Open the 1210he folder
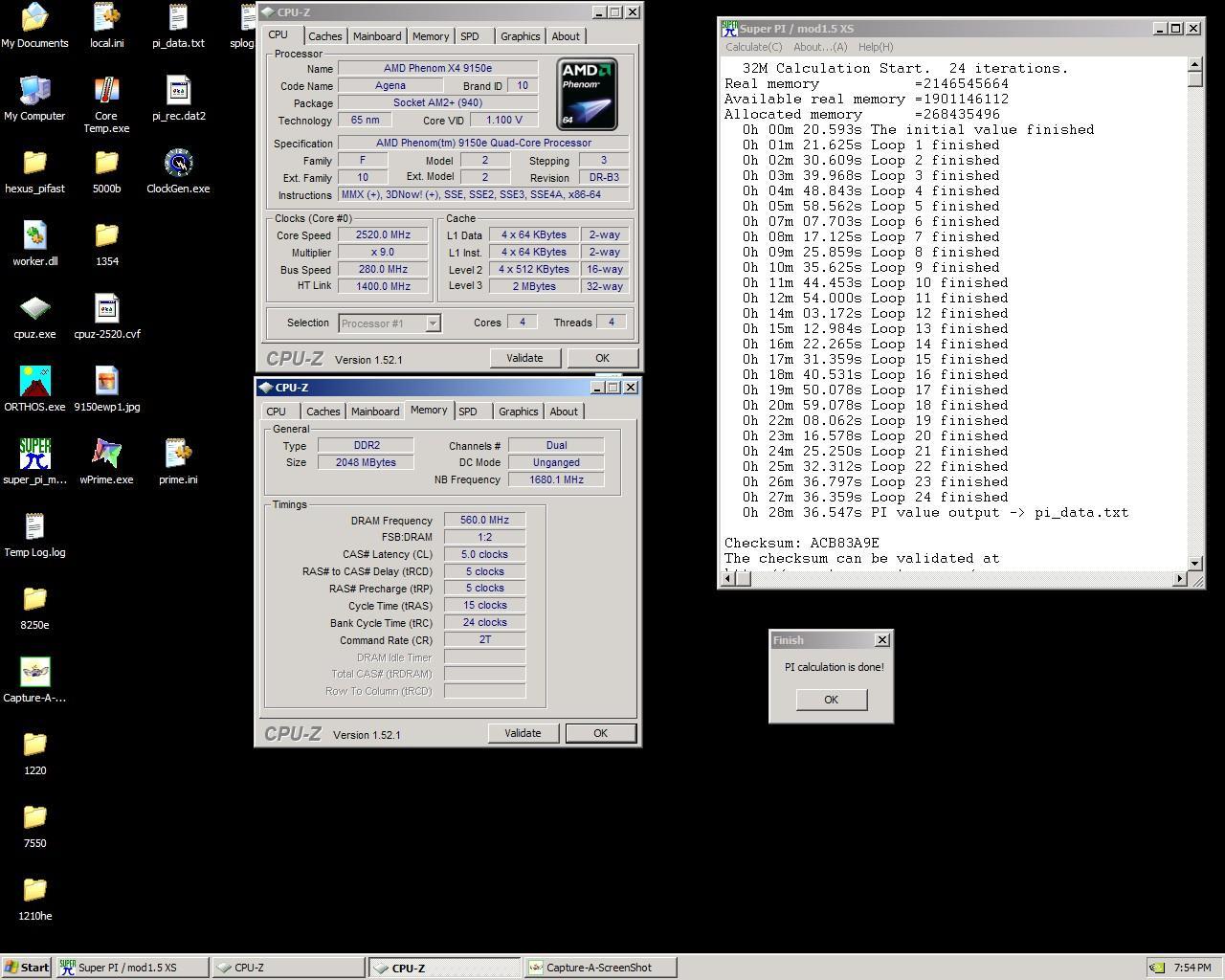The image size is (1225, 980). point(34,899)
